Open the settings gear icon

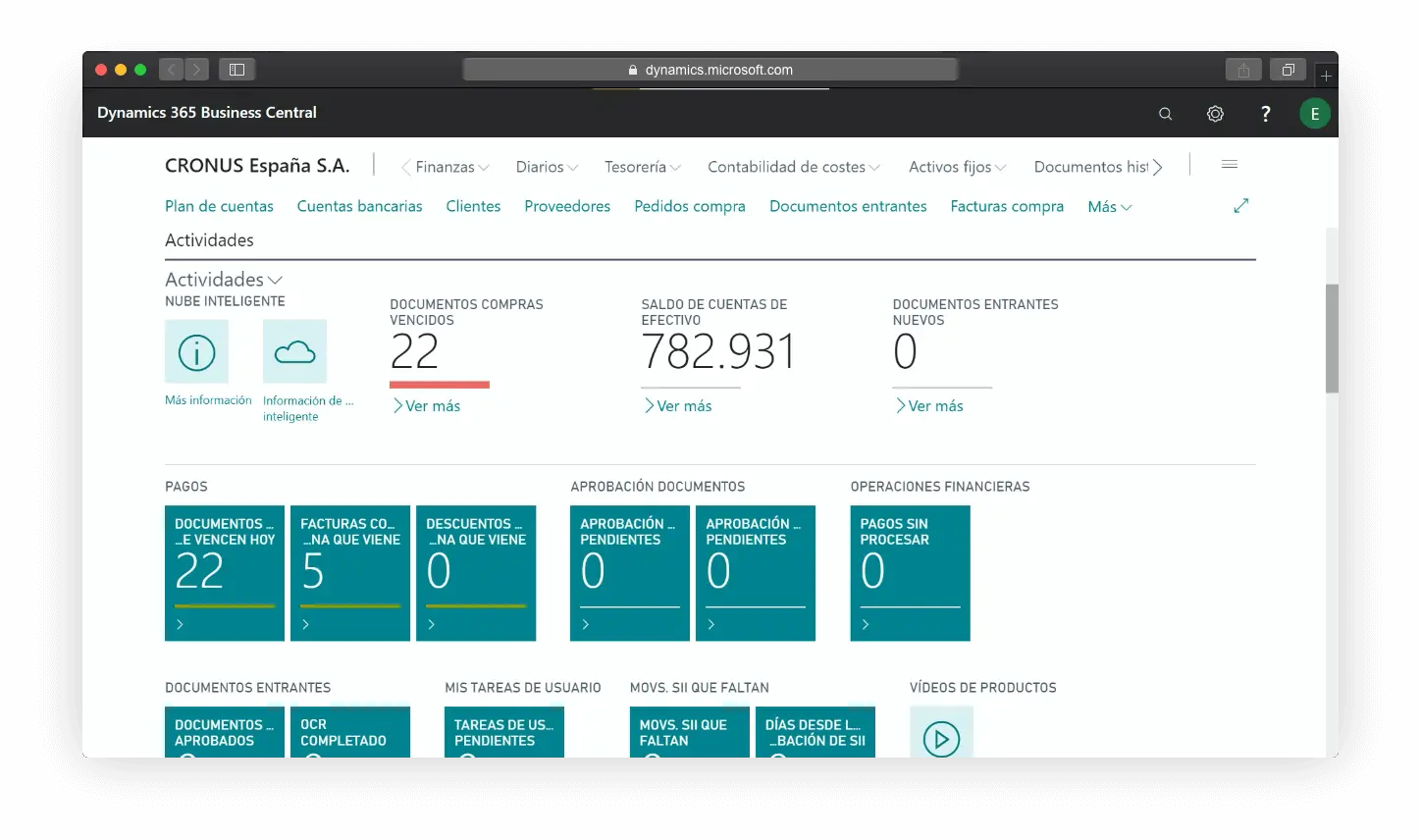1215,114
